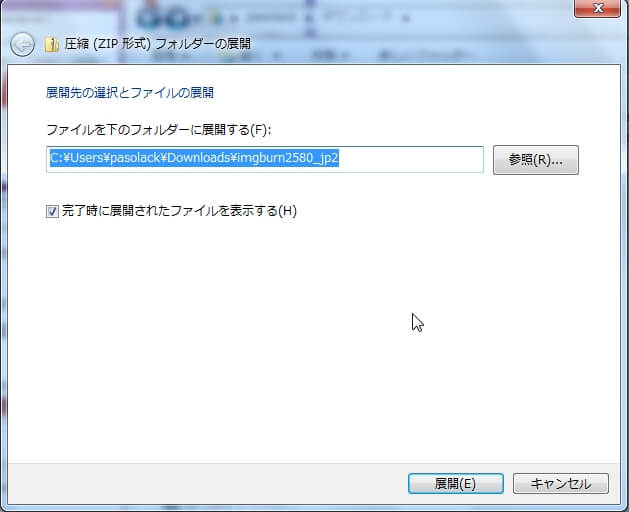The image size is (629, 512).
Task: Close the ZIP extraction dialog with the X
Action: click(x=600, y=9)
